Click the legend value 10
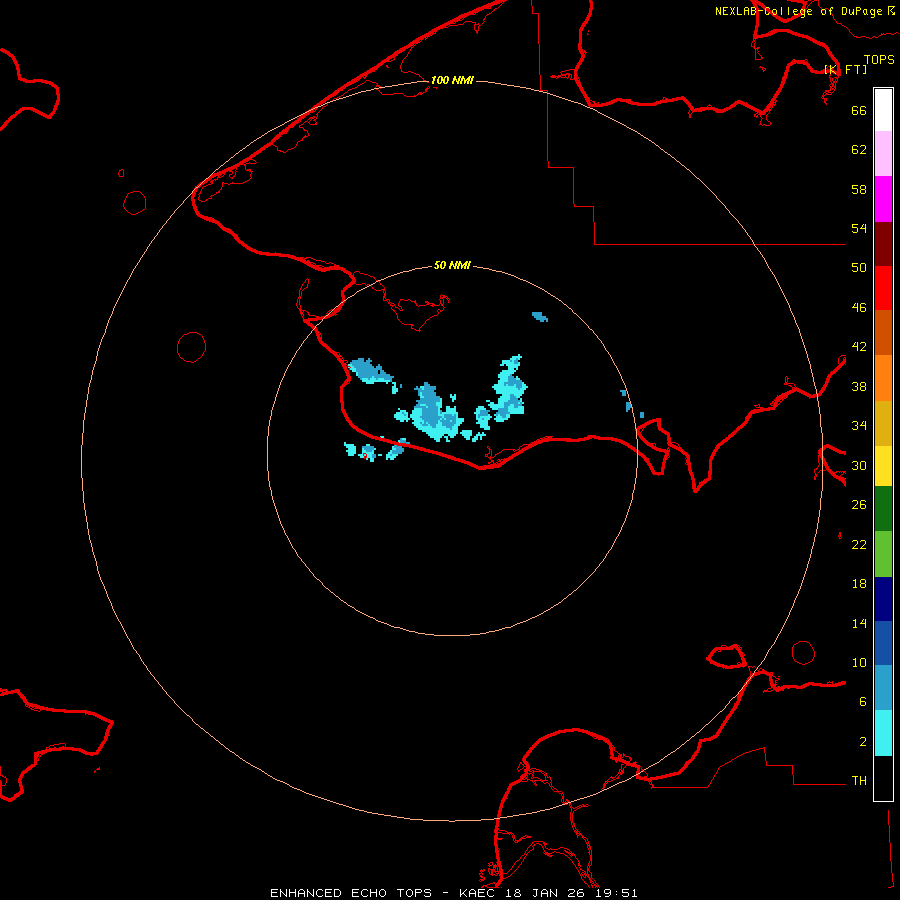The width and height of the screenshot is (900, 900). pos(859,663)
